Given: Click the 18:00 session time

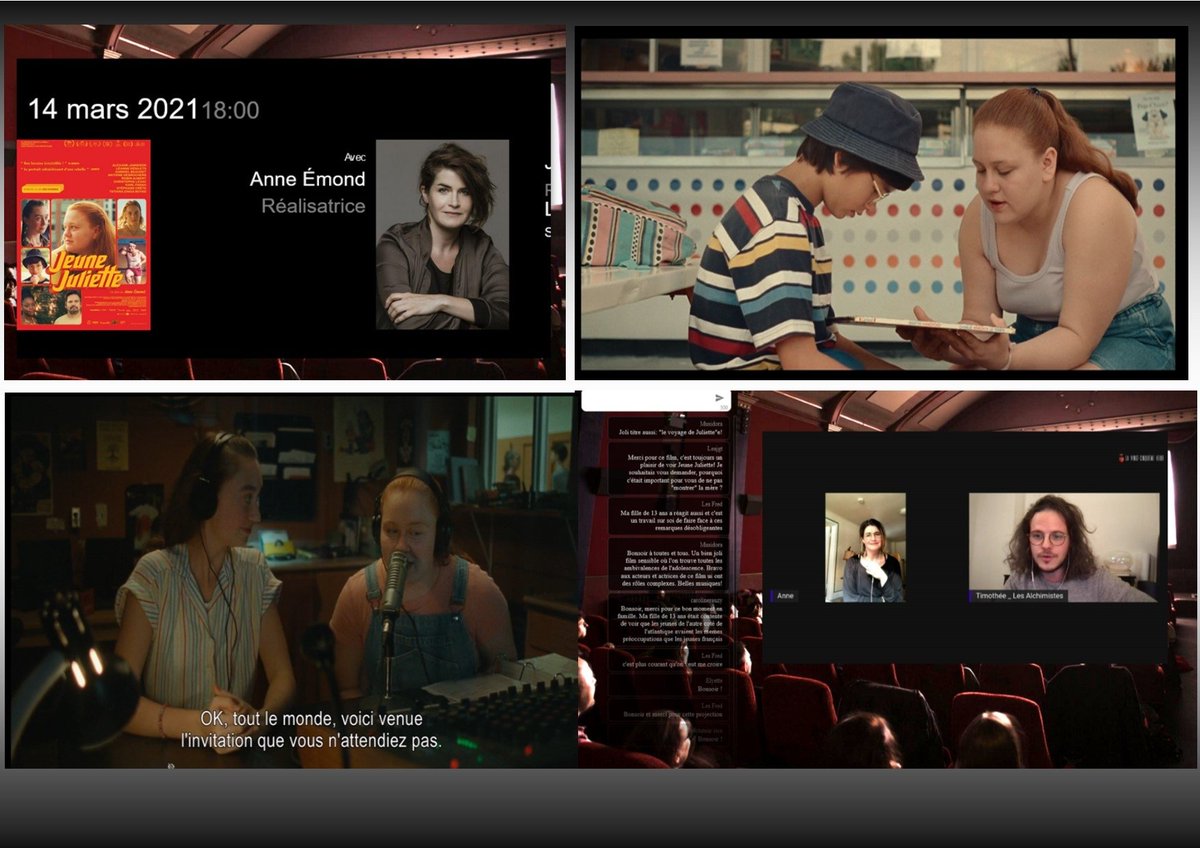Looking at the screenshot, I should 231,110.
